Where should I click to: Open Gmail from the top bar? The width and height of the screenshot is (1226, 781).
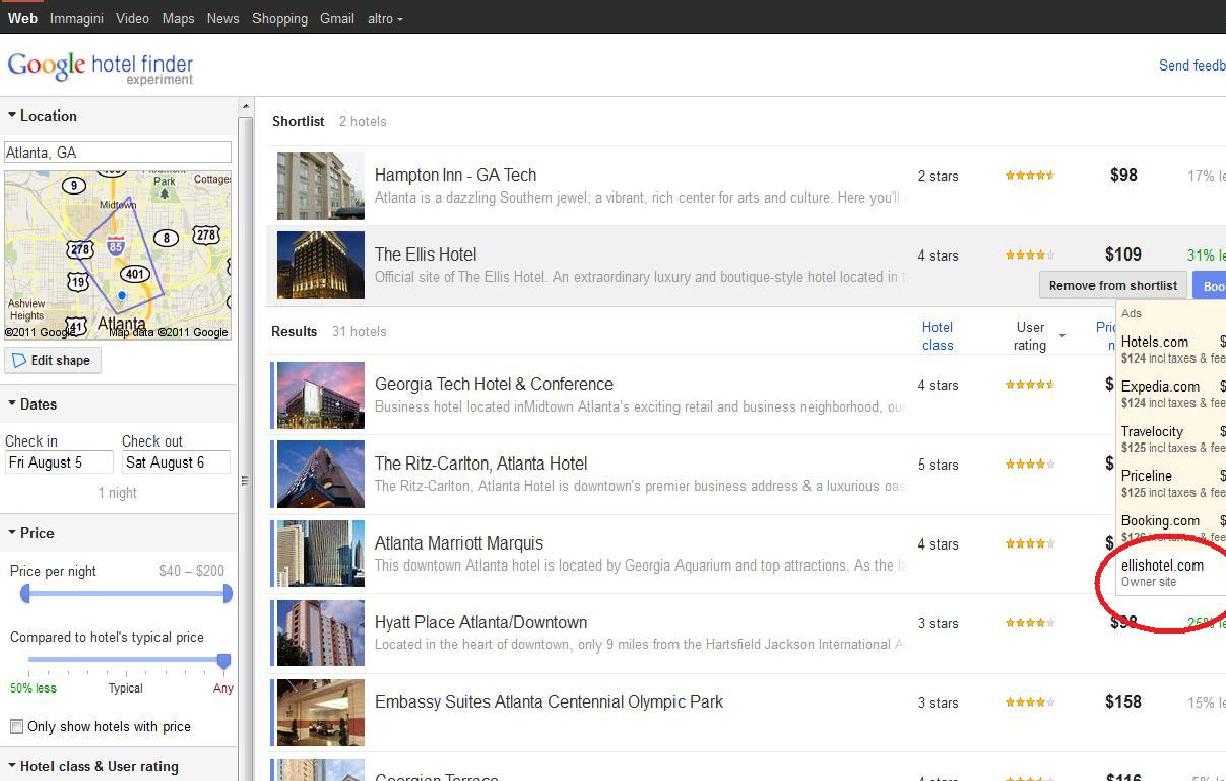click(x=337, y=18)
